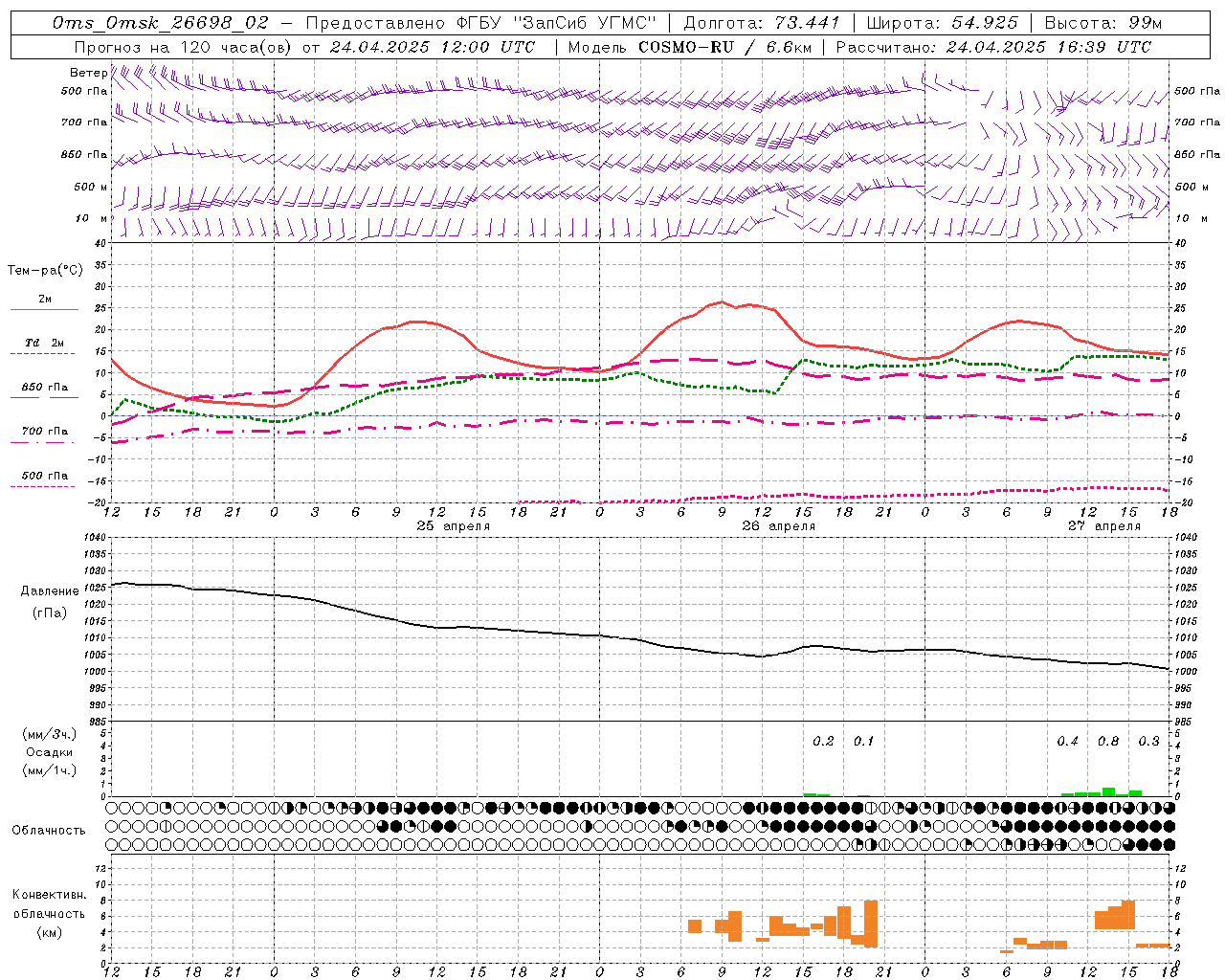Click the green dashed Td 2м legend line
The width and height of the screenshot is (1225, 980).
click(x=43, y=353)
